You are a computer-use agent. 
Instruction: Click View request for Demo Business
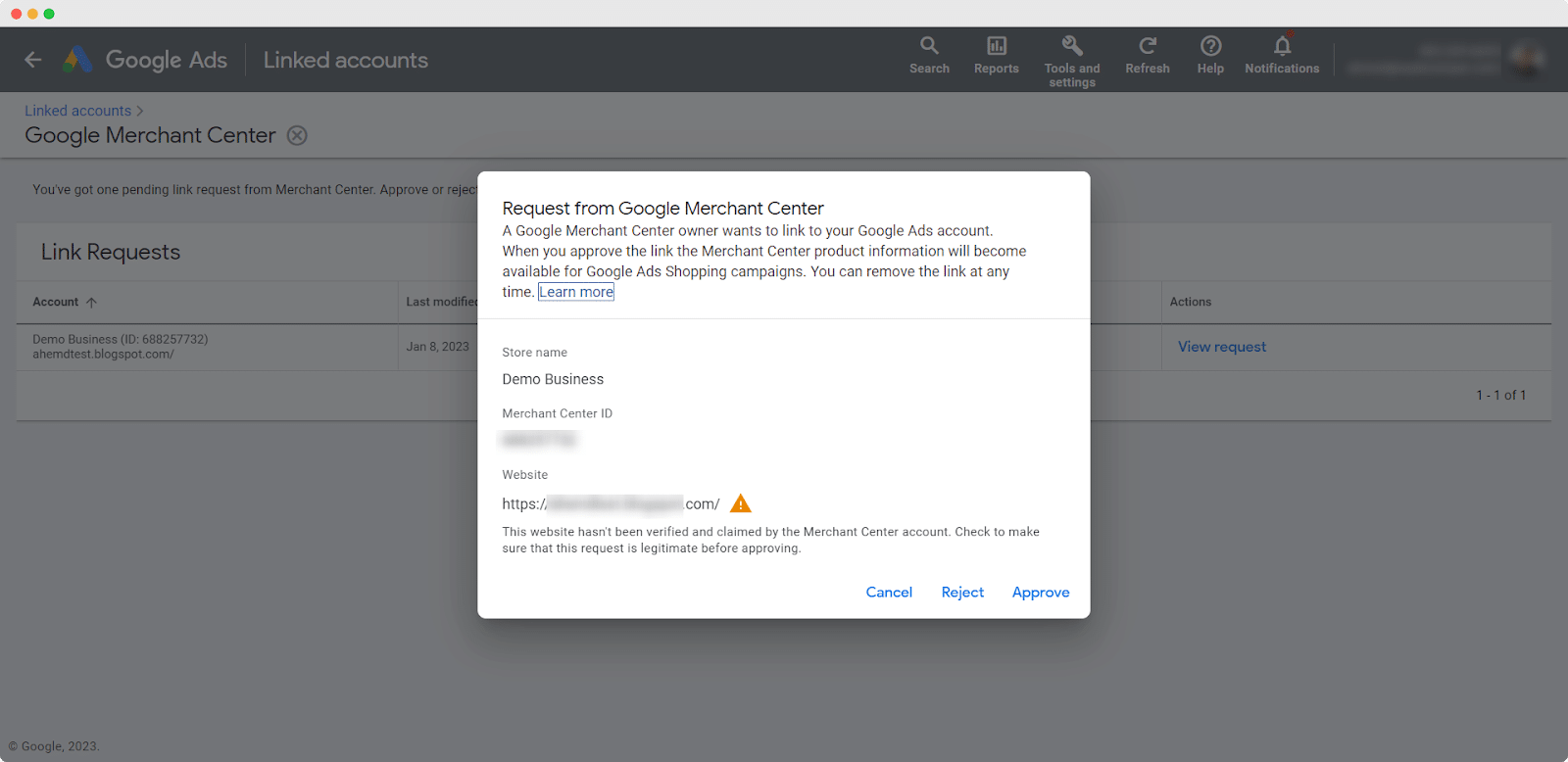(1222, 347)
